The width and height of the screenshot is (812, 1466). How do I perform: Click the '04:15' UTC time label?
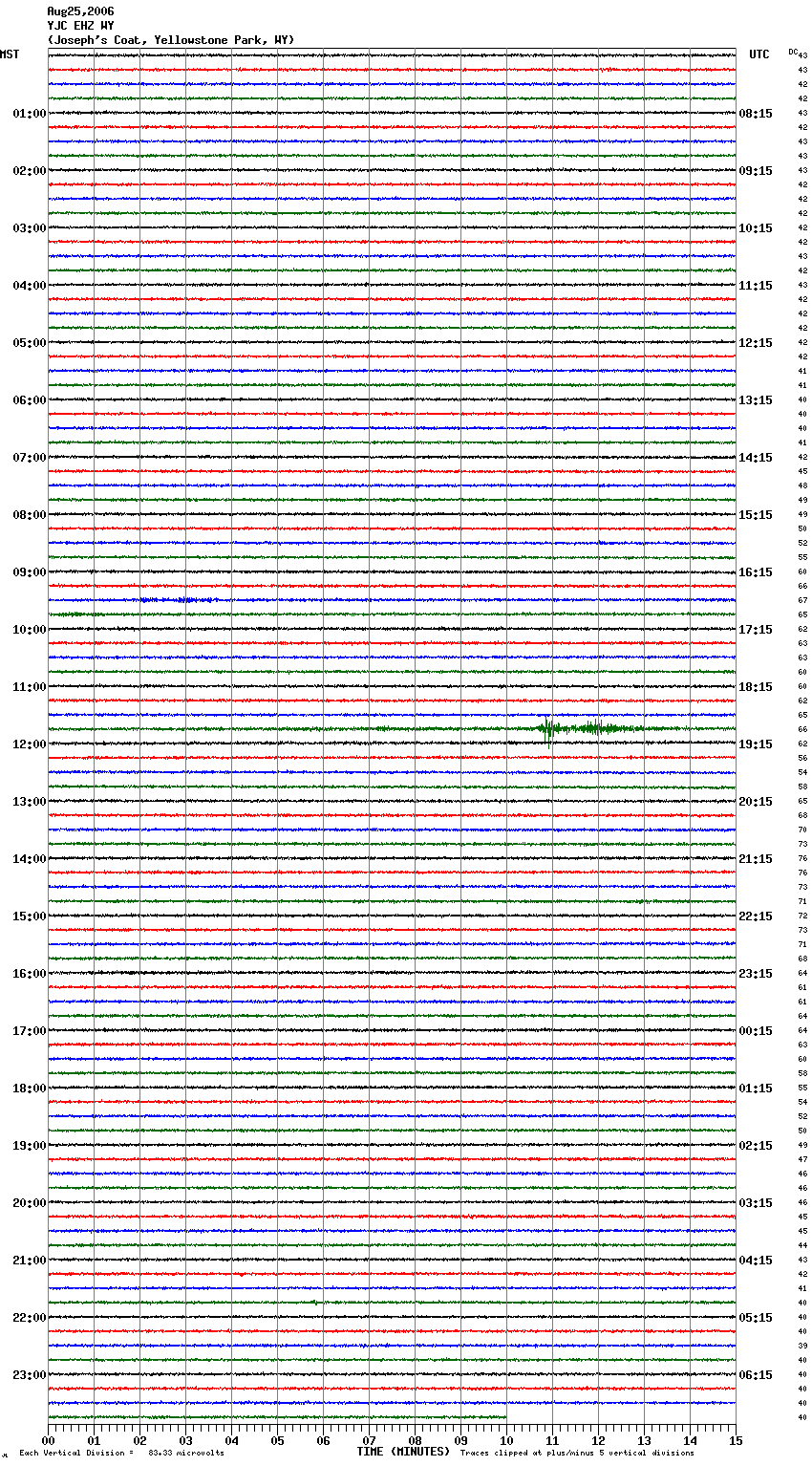pos(756,1261)
